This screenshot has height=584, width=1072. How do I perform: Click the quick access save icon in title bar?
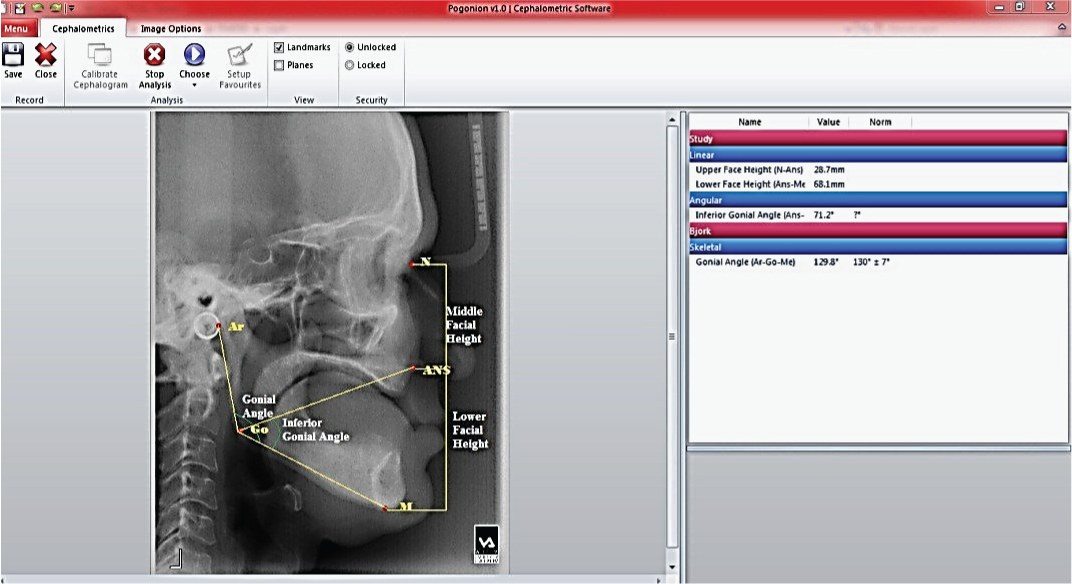tap(22, 8)
